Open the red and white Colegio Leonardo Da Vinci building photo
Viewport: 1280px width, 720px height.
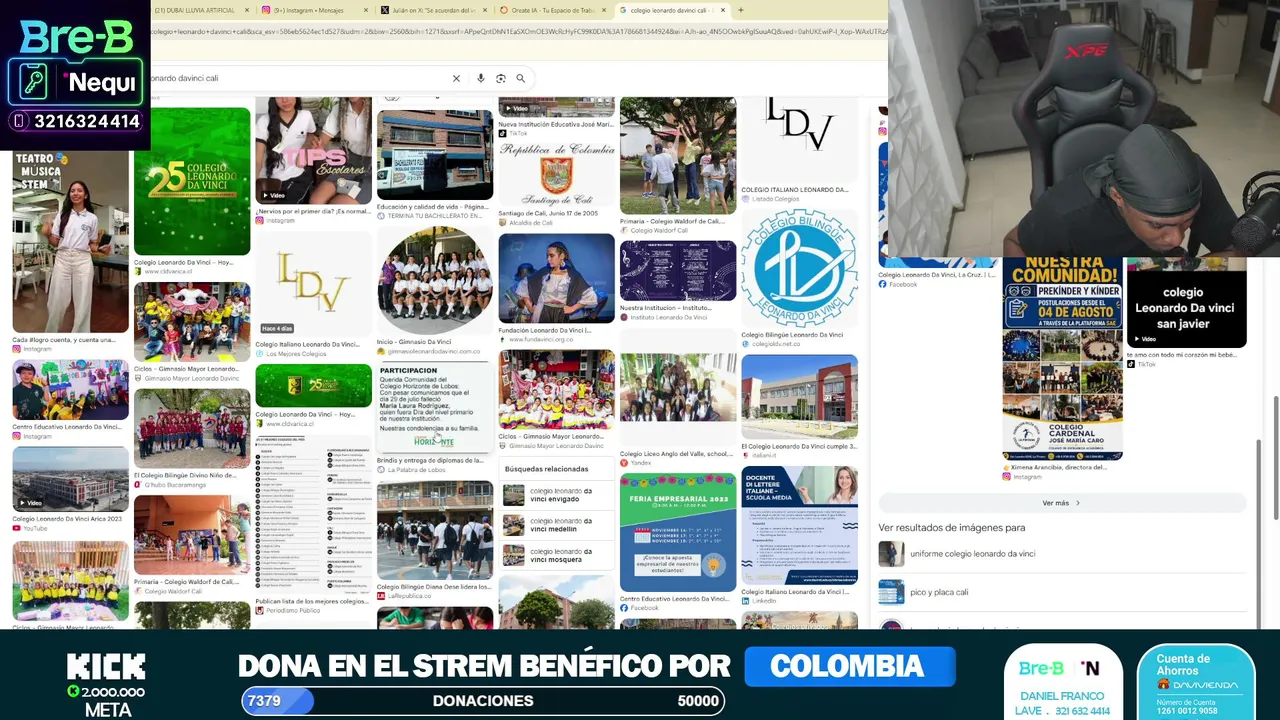(799, 397)
